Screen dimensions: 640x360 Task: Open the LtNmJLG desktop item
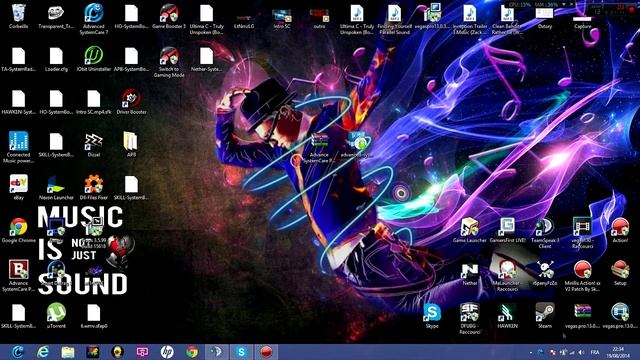point(244,21)
